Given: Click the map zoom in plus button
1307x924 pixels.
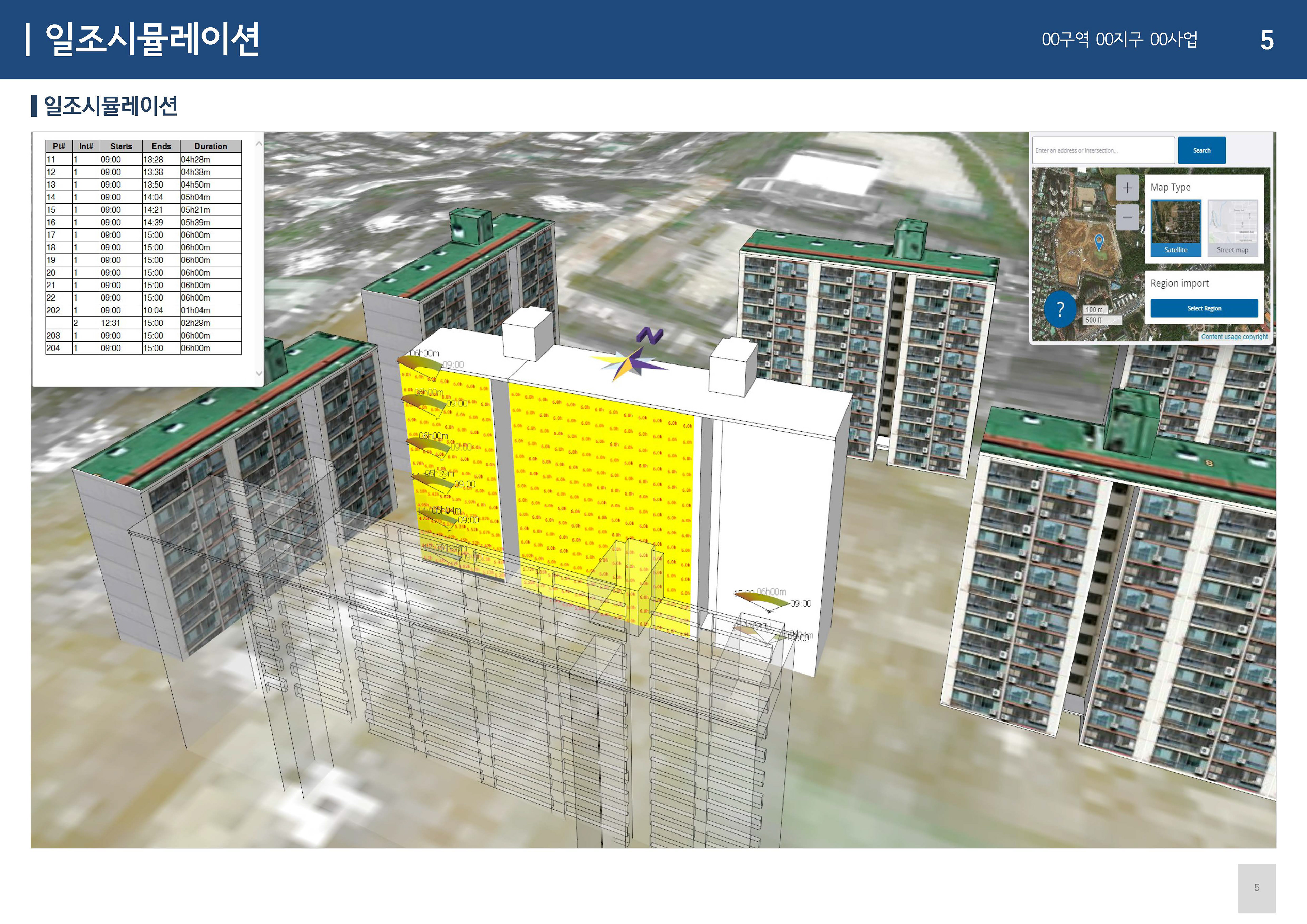Looking at the screenshot, I should (1127, 188).
